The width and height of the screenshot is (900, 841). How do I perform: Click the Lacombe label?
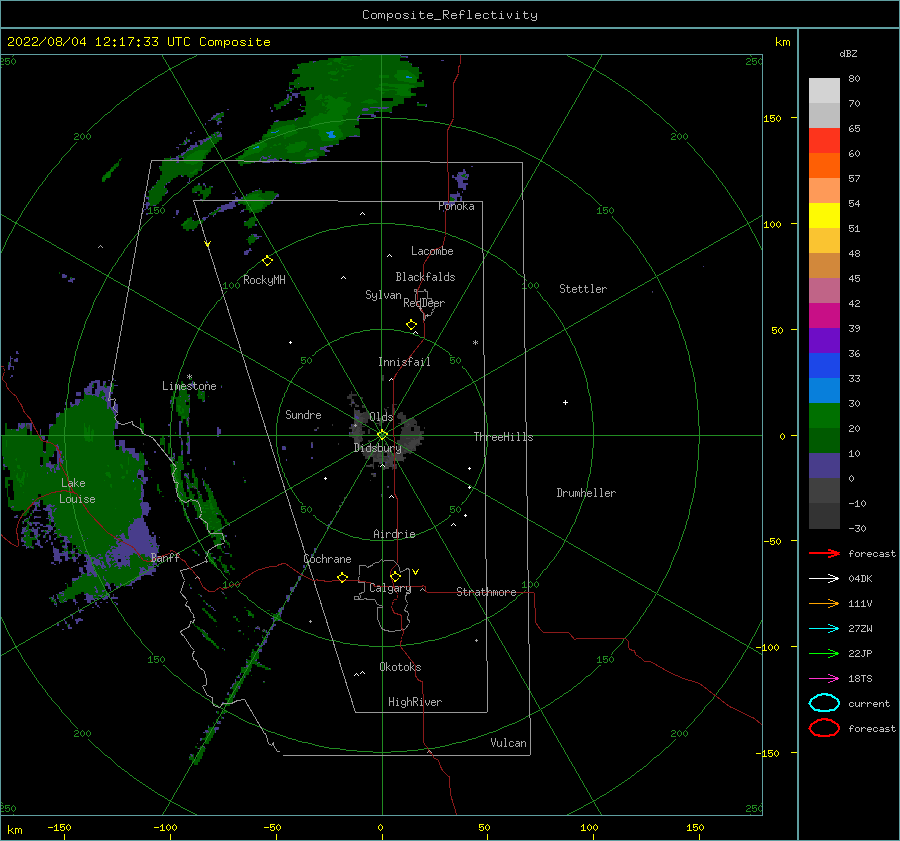(x=432, y=251)
